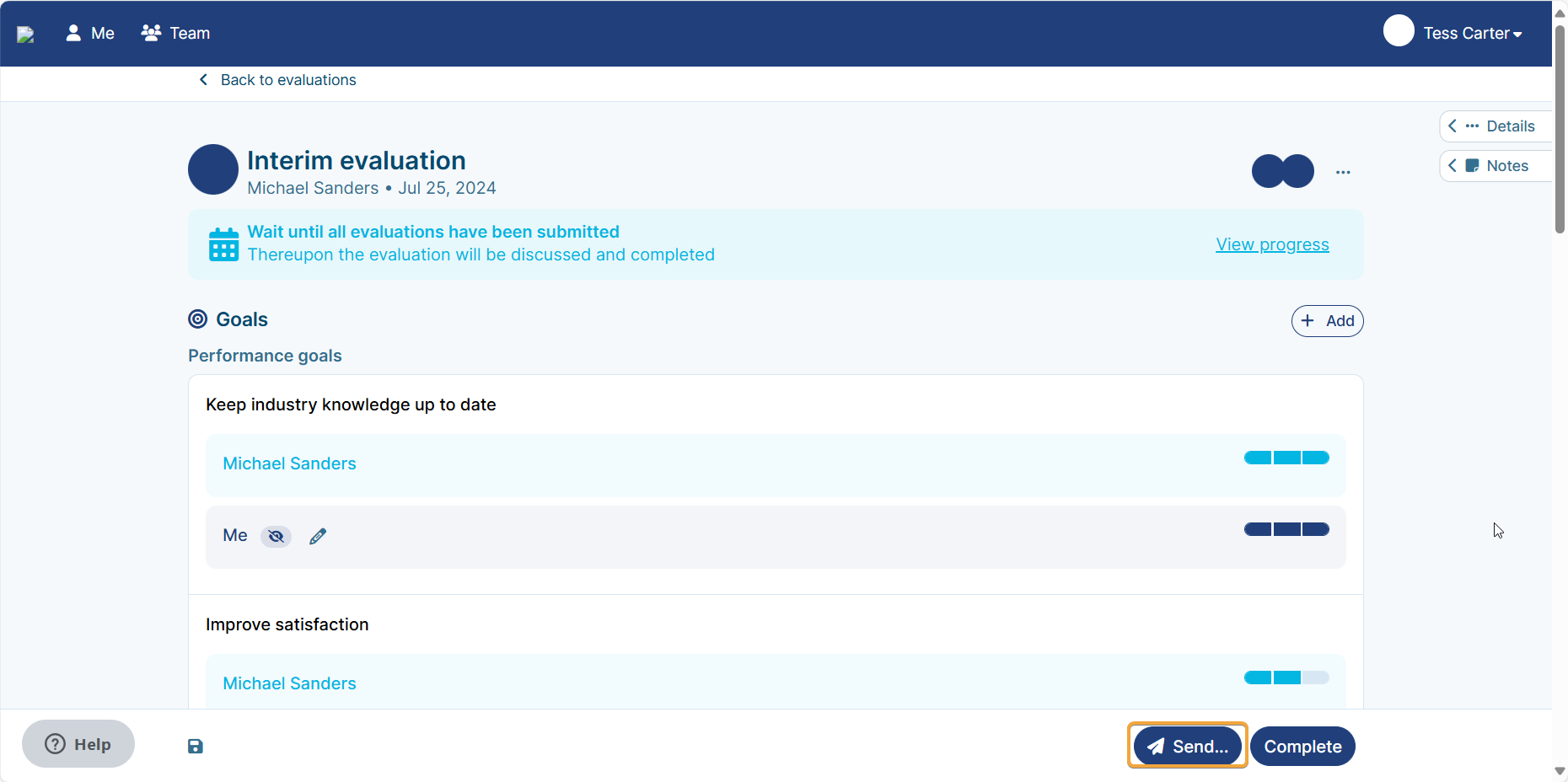Click the Me label in the rating row
This screenshot has height=782, width=1568.
pyautogui.click(x=235, y=535)
